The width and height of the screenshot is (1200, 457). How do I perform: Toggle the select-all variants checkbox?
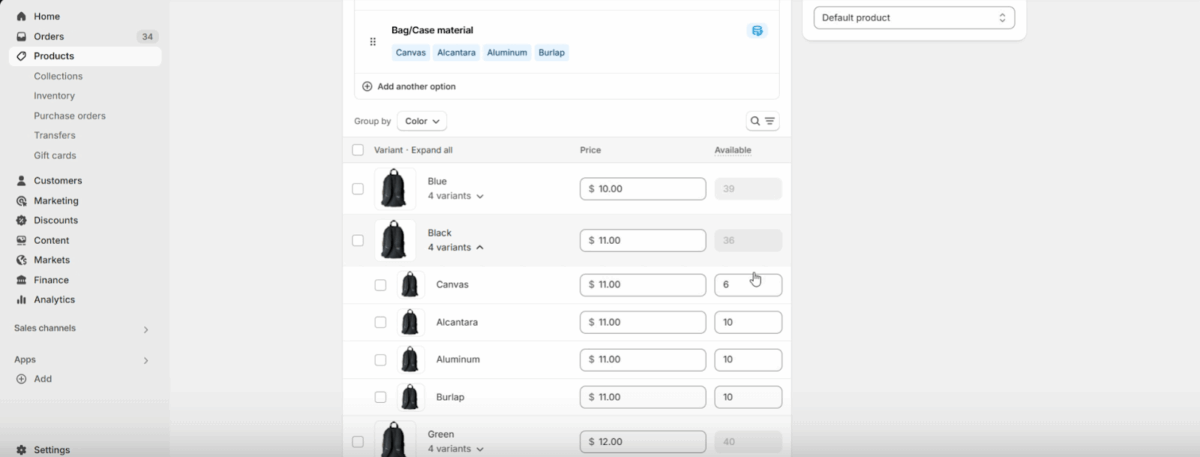pyautogui.click(x=358, y=150)
